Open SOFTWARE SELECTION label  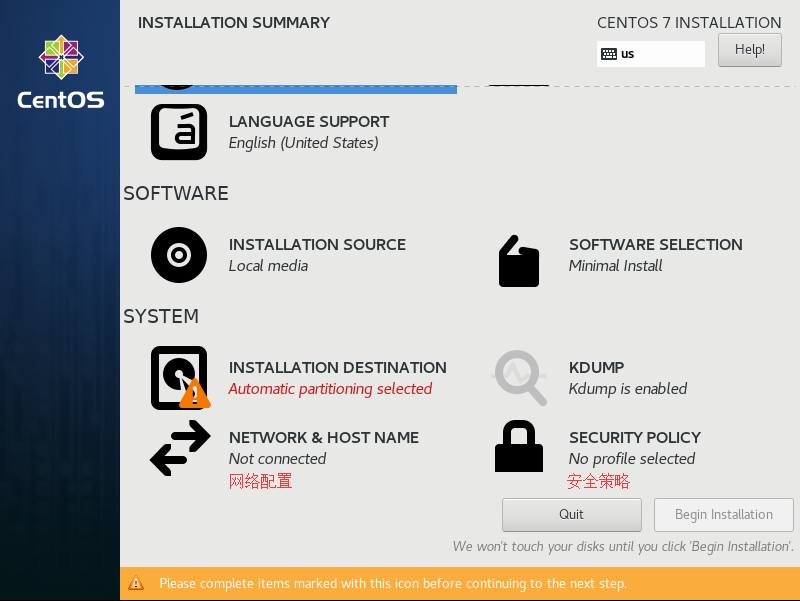[x=656, y=245]
